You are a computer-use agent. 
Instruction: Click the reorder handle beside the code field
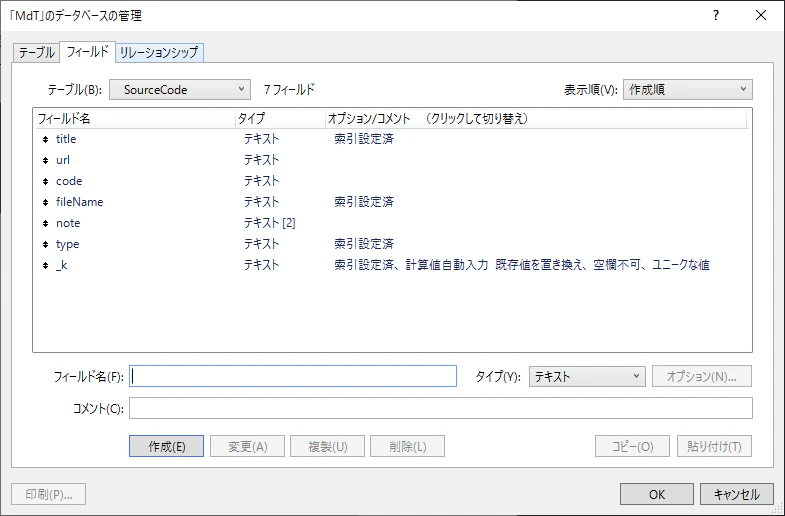point(46,182)
